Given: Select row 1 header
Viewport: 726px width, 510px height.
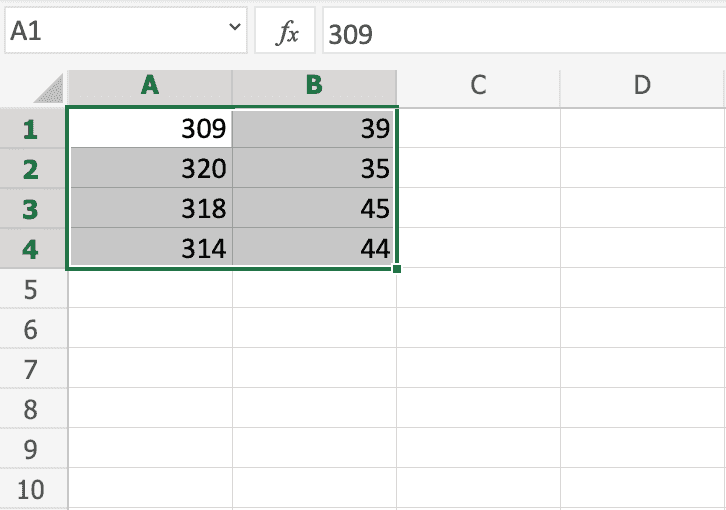Looking at the screenshot, I should (x=30, y=129).
